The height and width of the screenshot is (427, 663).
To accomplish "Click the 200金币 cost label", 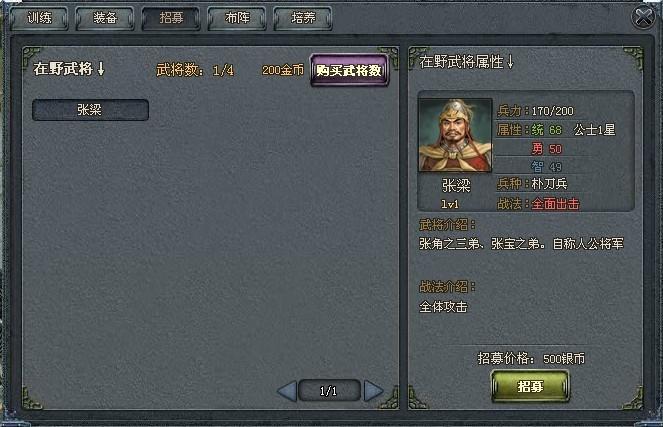I will (x=282, y=70).
